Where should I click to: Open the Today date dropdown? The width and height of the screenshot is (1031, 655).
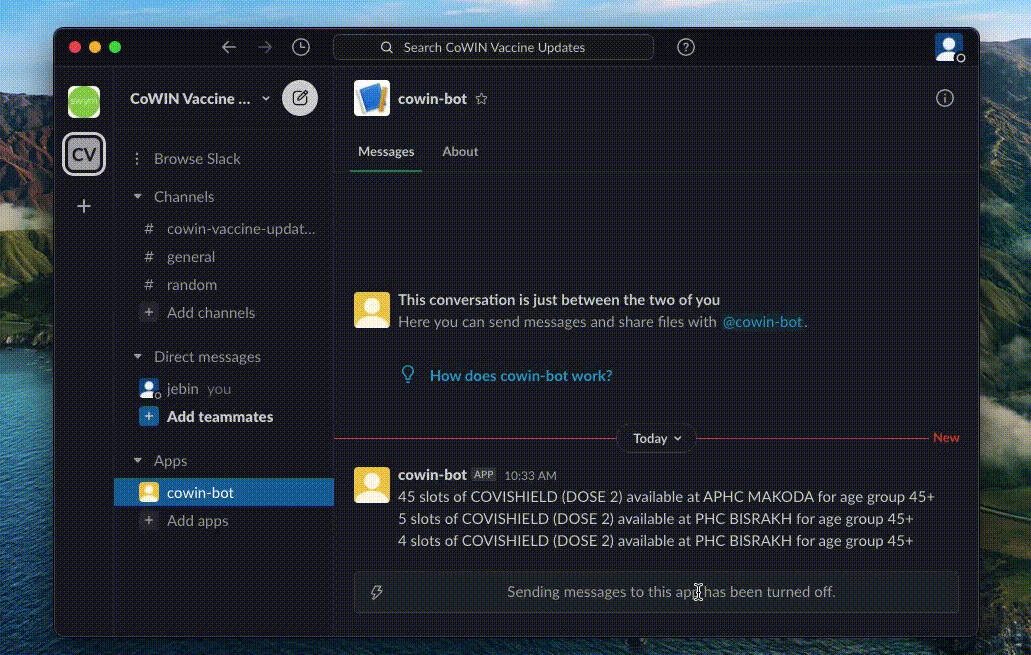click(x=657, y=439)
